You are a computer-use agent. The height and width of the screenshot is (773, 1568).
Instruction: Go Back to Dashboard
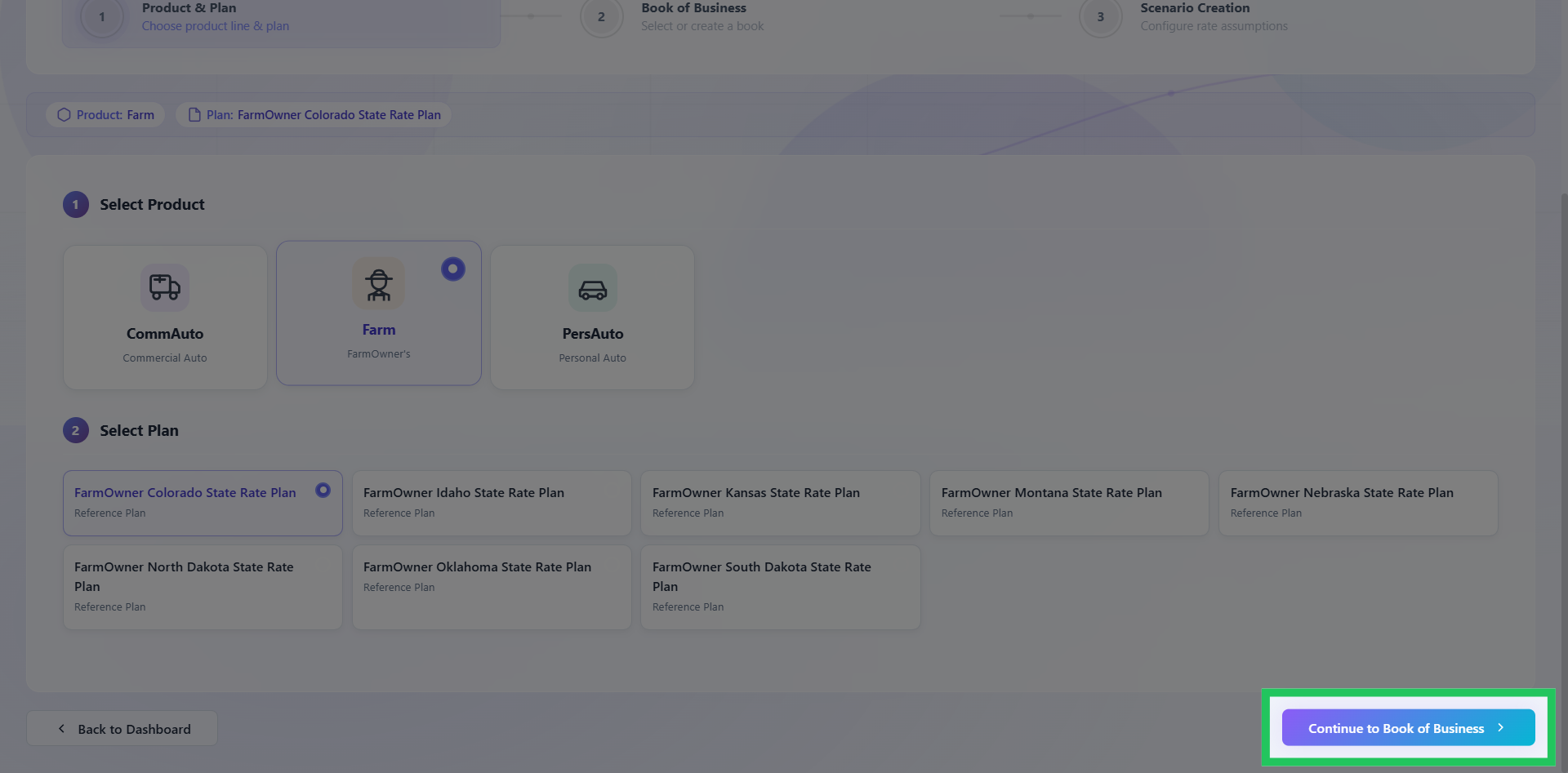122,728
